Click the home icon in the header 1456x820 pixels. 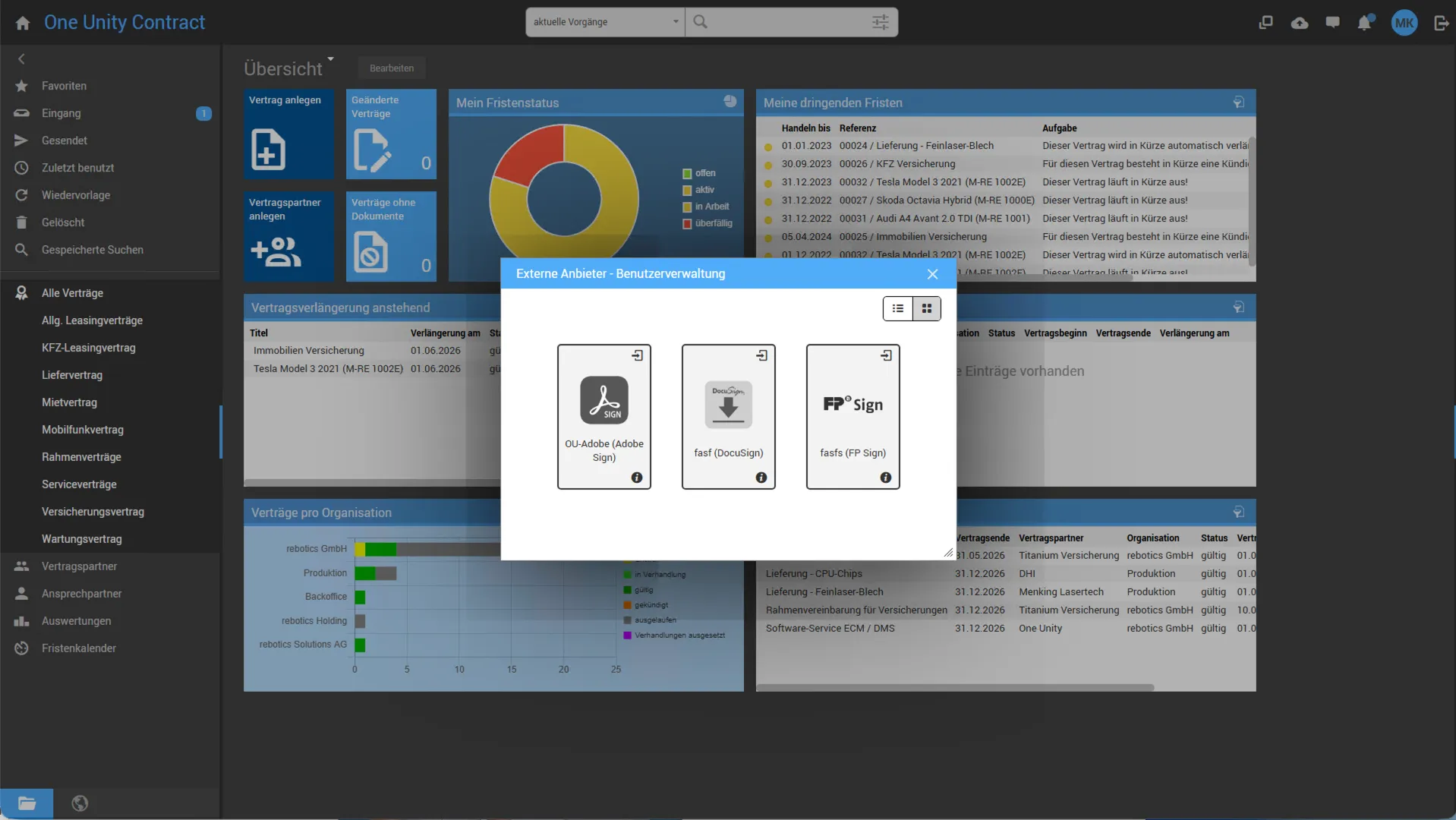point(23,23)
